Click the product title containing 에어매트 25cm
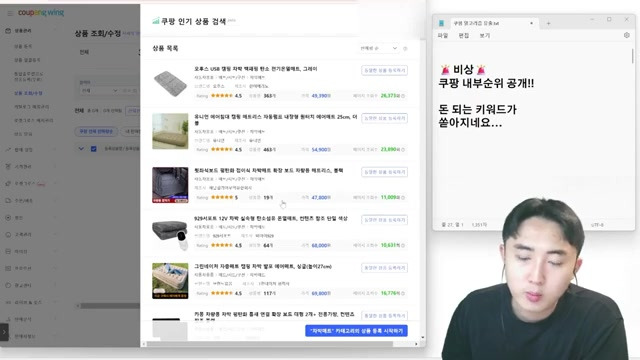The width and height of the screenshot is (640, 360). [276, 120]
